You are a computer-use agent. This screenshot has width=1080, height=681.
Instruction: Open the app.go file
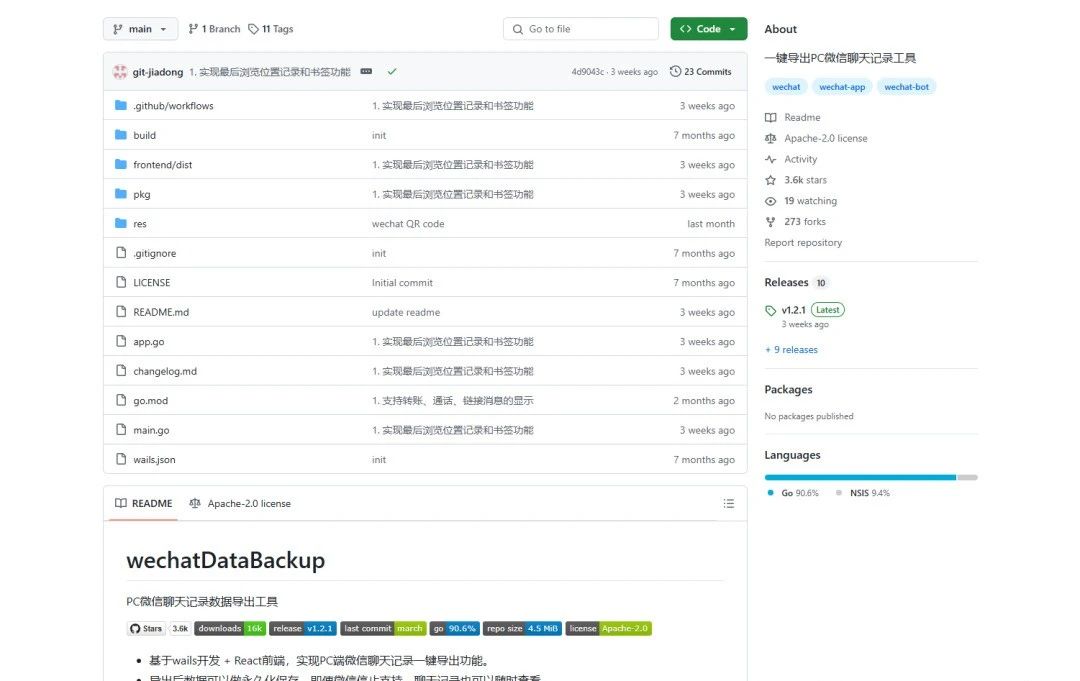click(x=149, y=342)
